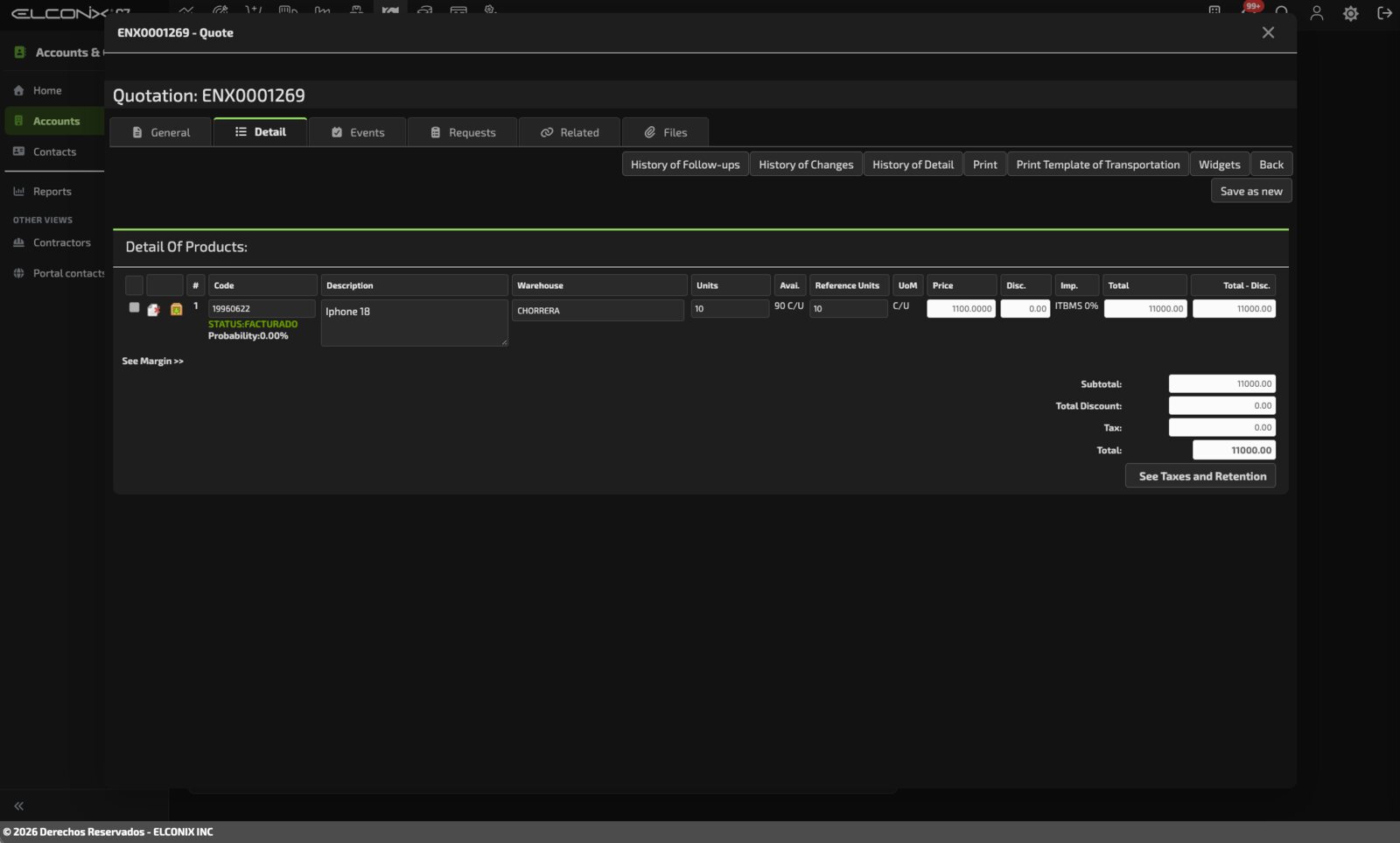Click See Taxes and Retention
Viewport: 1400px width, 843px height.
tap(1200, 476)
